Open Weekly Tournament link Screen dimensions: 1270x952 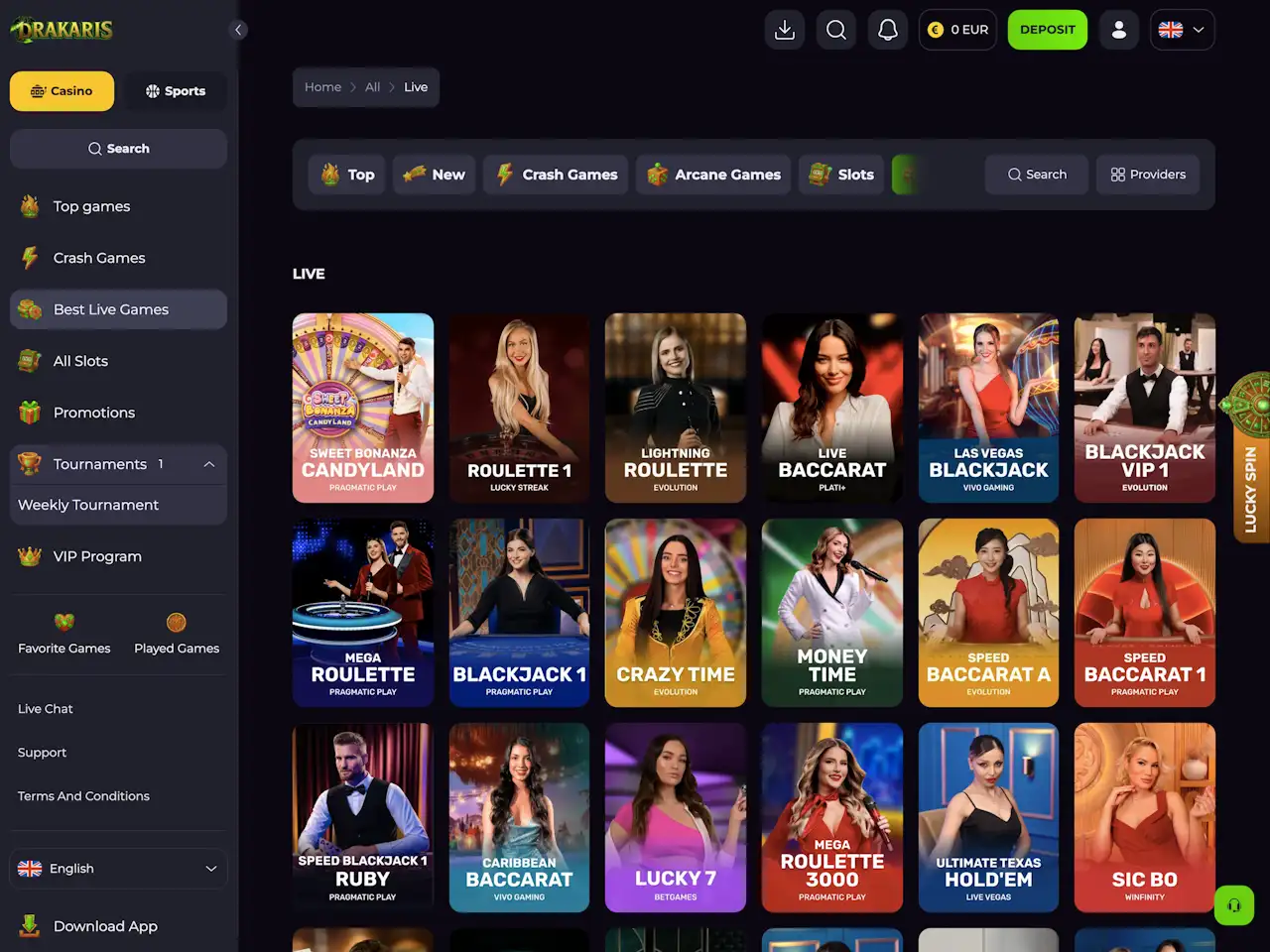(x=88, y=505)
